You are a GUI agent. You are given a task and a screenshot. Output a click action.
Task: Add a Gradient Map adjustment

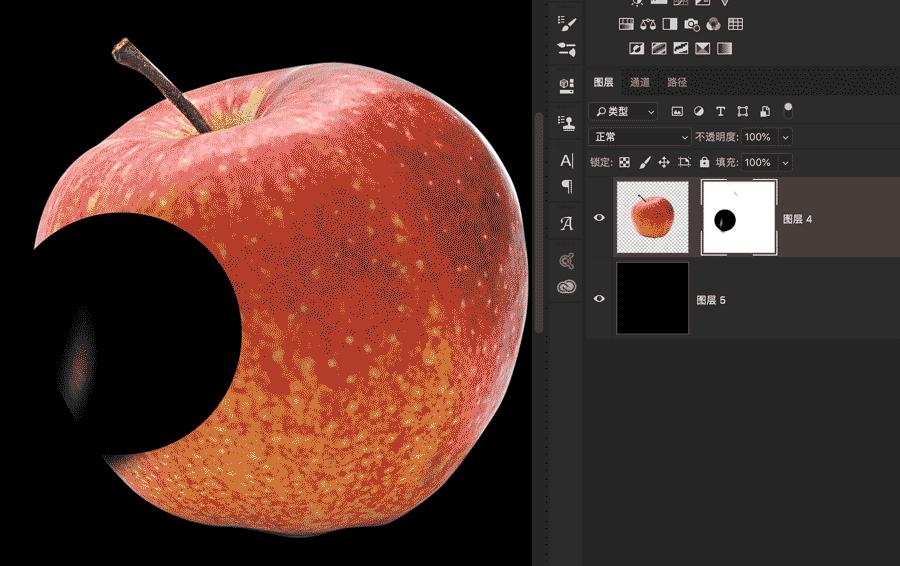click(724, 48)
